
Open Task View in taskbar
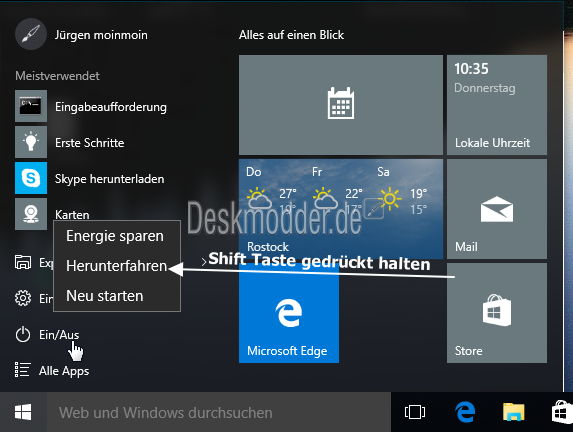click(415, 412)
